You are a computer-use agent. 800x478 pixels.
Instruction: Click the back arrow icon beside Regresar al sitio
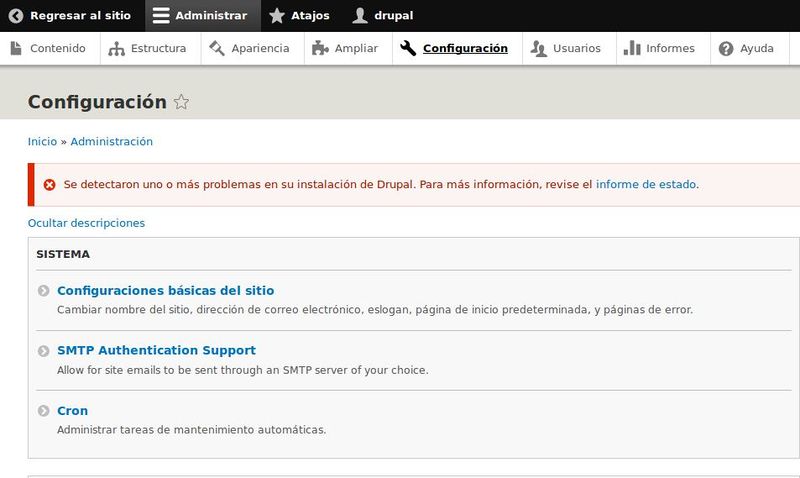16,16
